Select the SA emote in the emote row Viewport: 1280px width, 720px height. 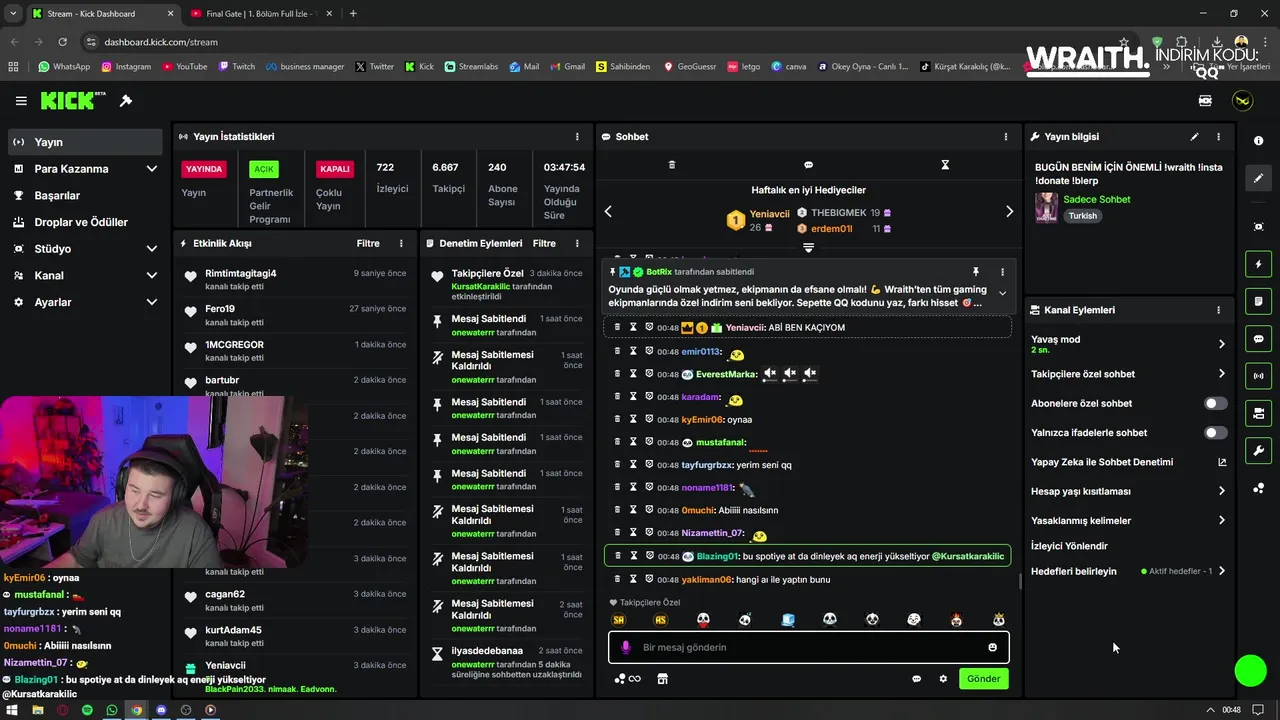(618, 620)
